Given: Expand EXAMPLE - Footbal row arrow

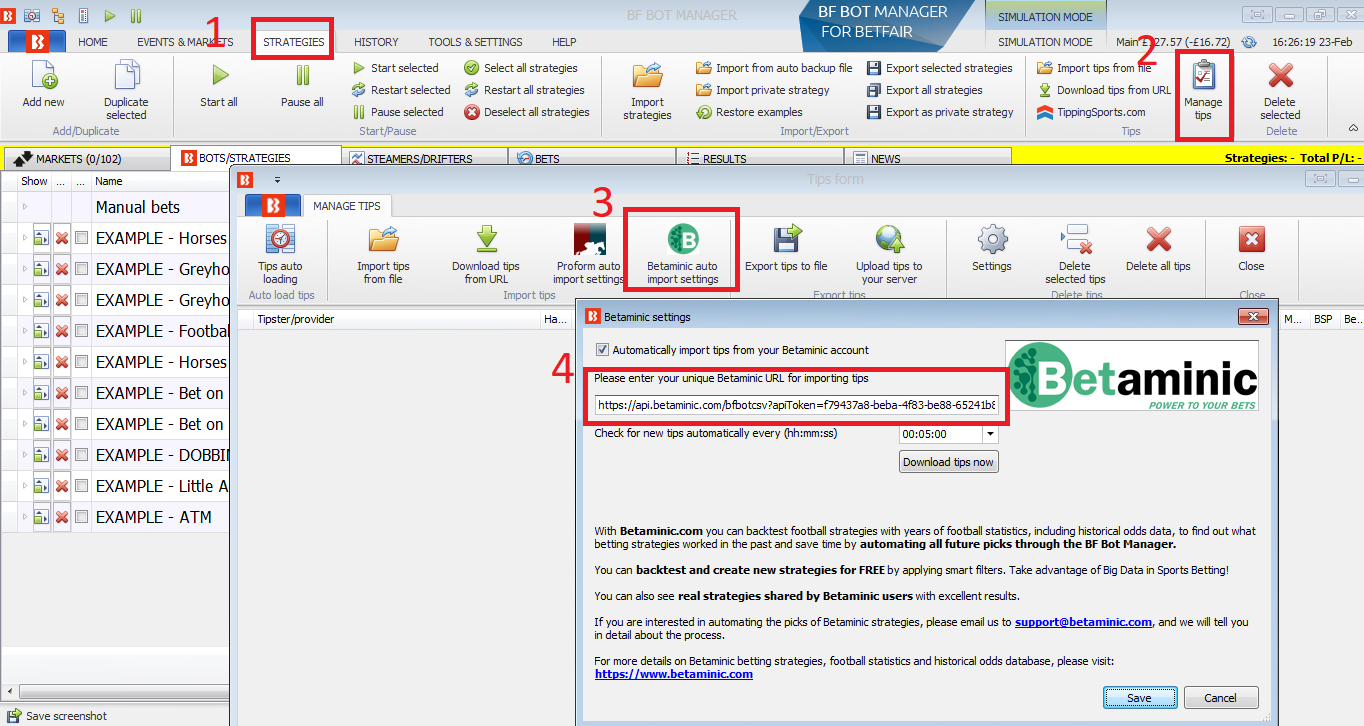Looking at the screenshot, I should 25,331.
